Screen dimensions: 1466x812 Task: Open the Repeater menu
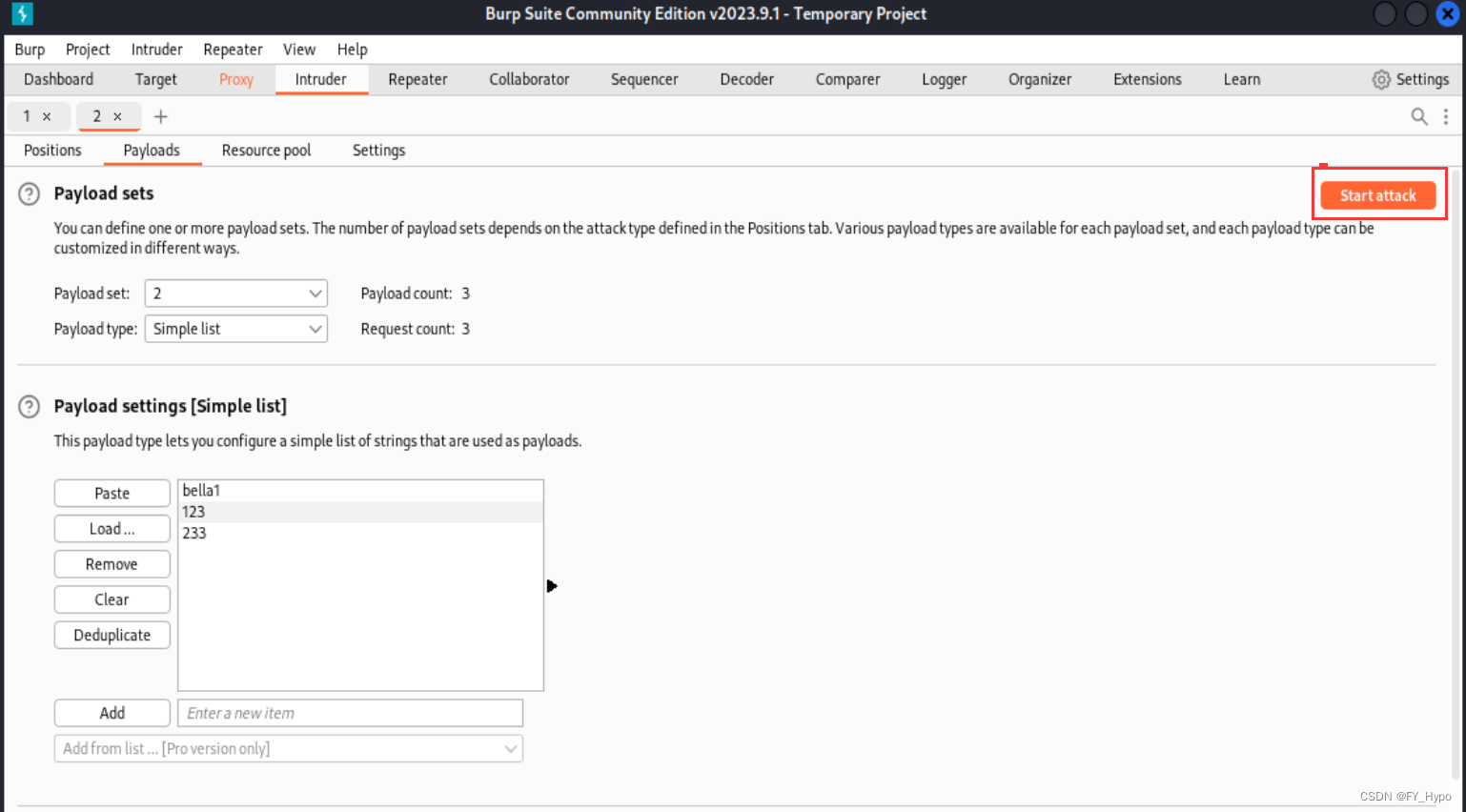pos(233,50)
